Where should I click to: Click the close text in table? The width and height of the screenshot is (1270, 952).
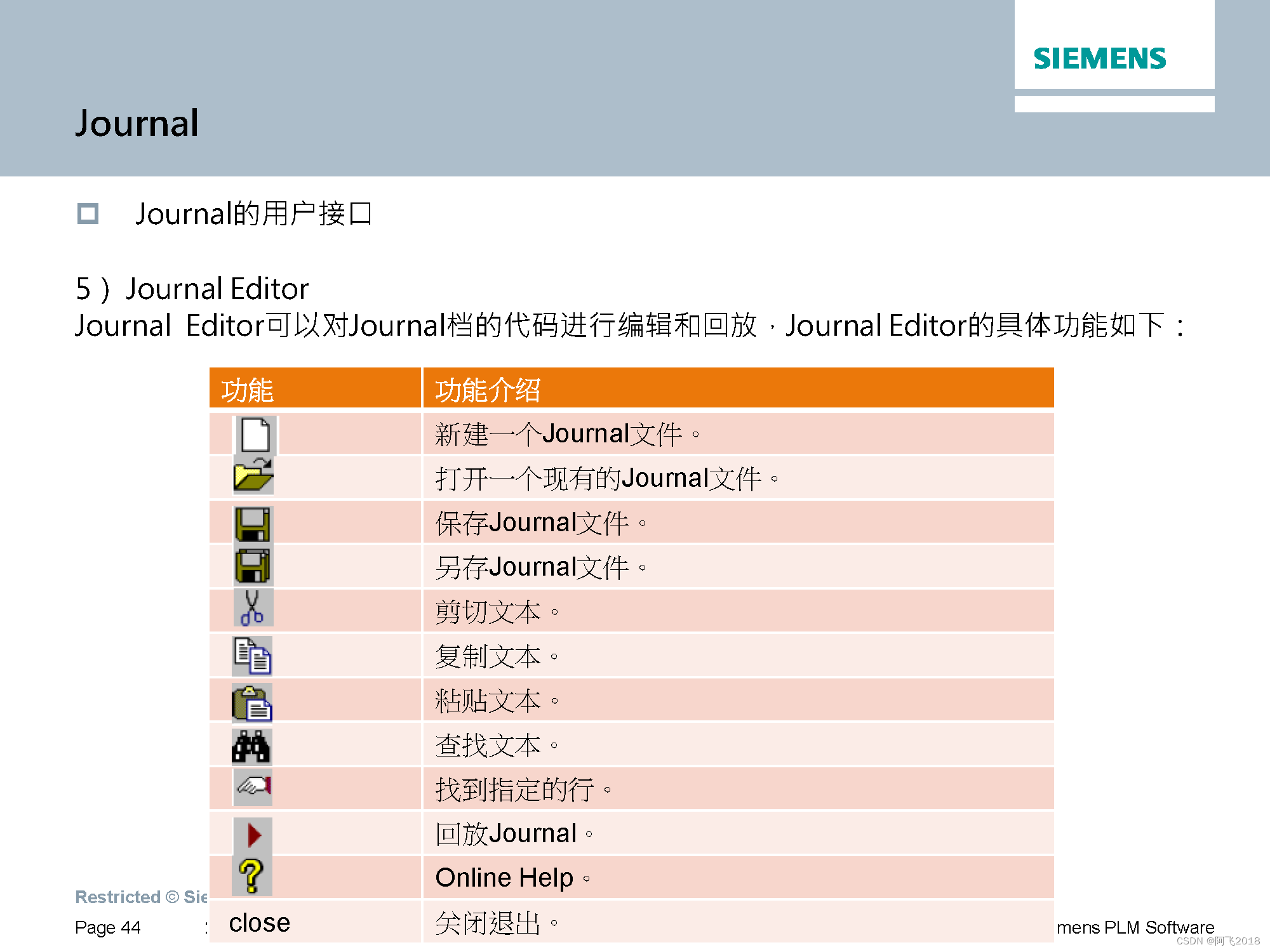point(259,923)
